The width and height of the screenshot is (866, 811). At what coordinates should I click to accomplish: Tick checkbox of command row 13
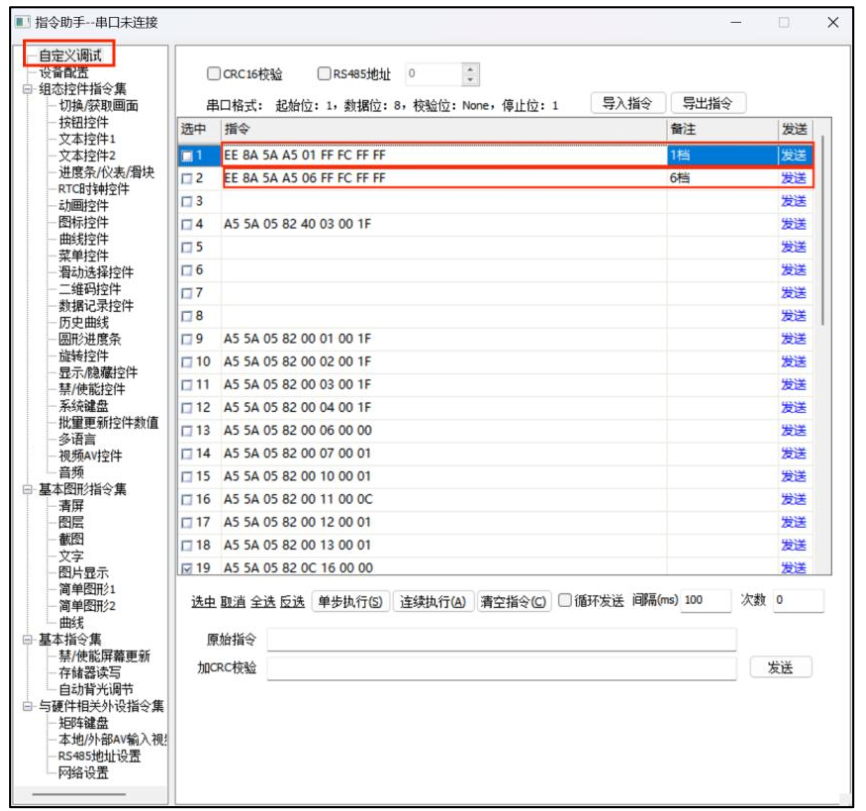(187, 431)
